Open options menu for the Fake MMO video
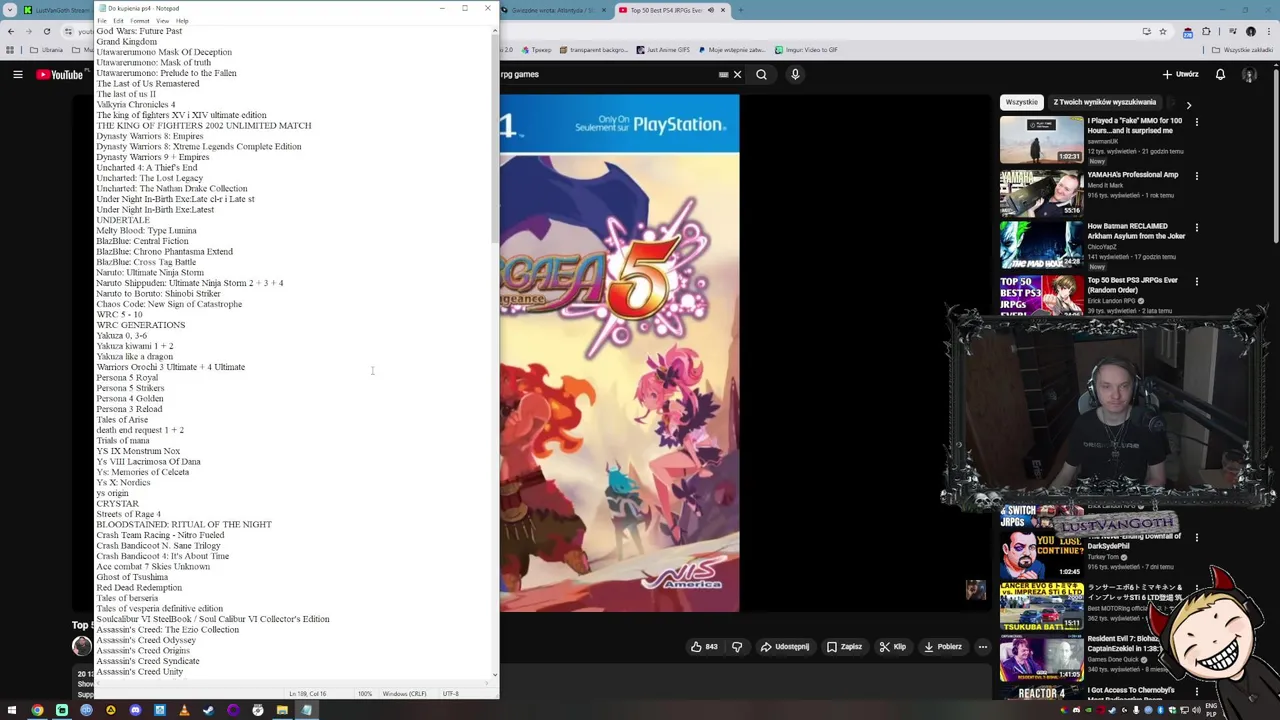This screenshot has width=1280, height=720. (x=1196, y=121)
